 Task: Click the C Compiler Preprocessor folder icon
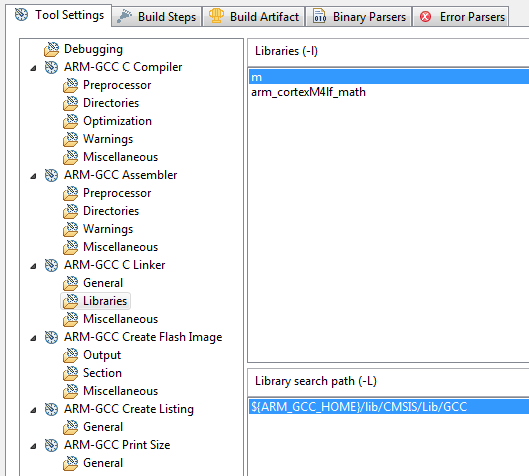(x=71, y=85)
